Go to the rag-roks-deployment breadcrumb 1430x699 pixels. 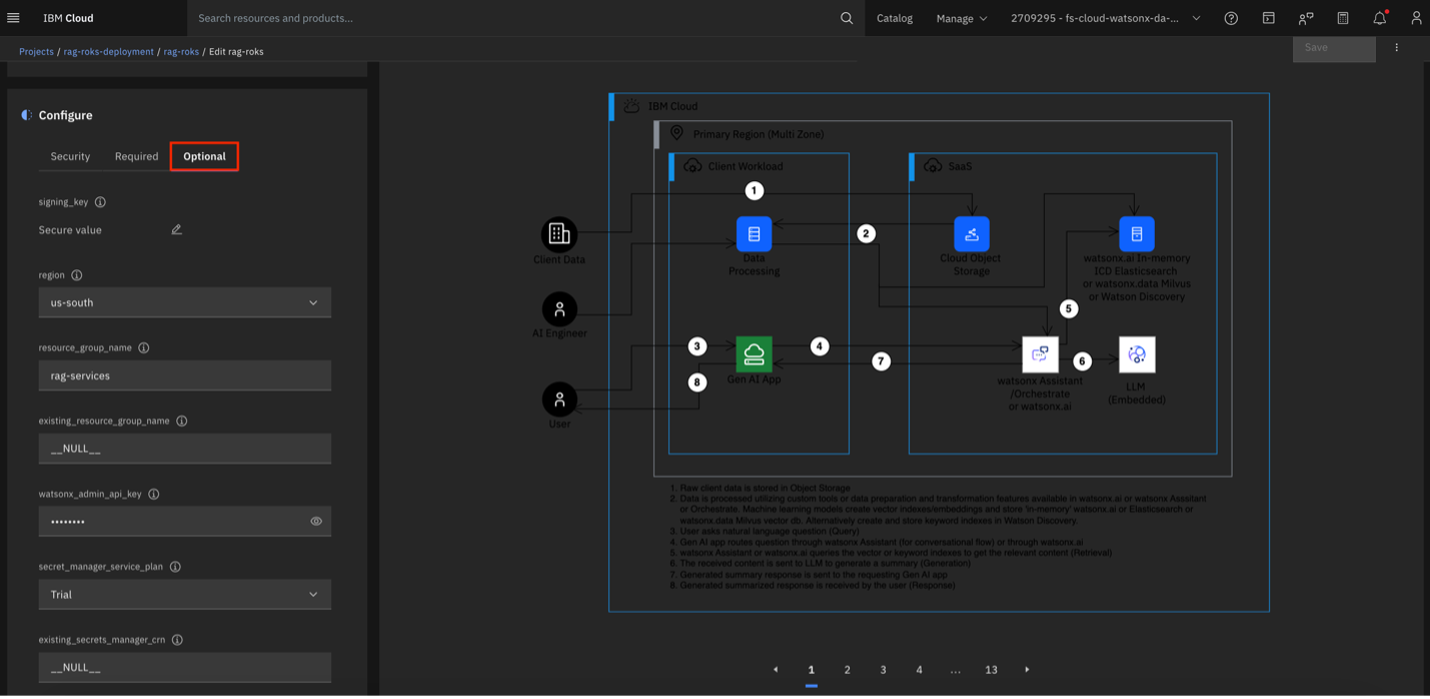(x=109, y=51)
